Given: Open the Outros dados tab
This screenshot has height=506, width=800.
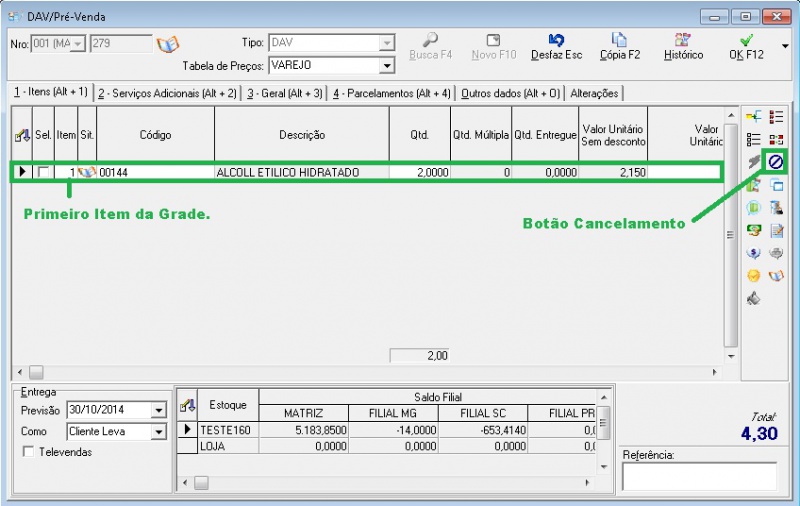Looking at the screenshot, I should pyautogui.click(x=510, y=93).
